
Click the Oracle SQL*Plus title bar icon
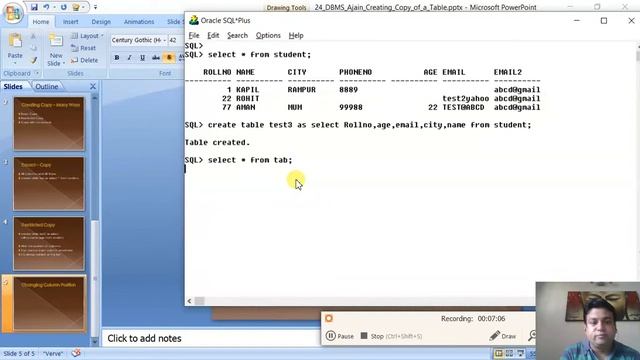pos(193,20)
